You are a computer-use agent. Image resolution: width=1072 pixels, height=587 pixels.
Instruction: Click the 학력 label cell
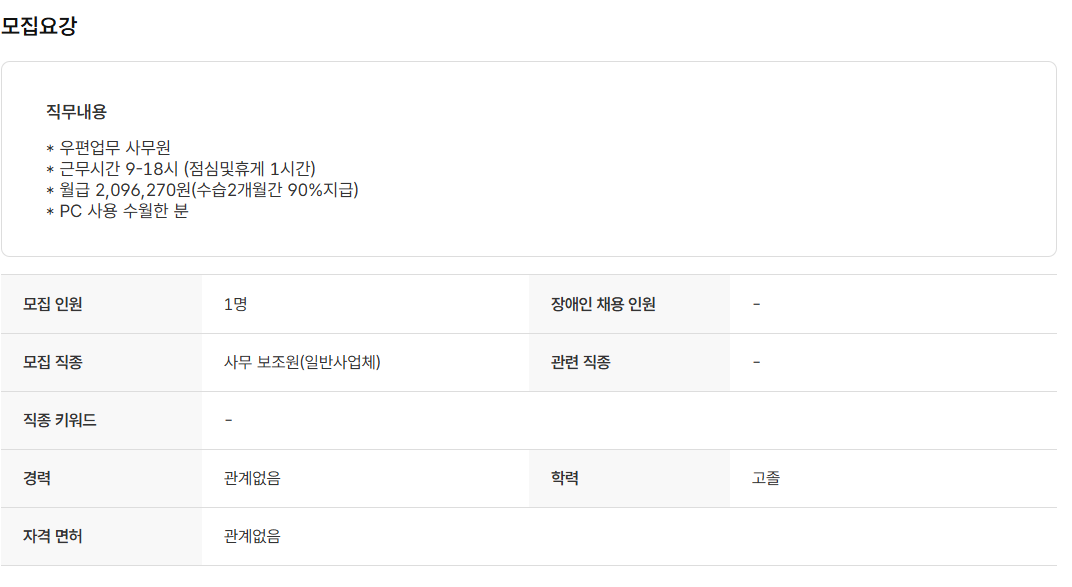pos(564,478)
